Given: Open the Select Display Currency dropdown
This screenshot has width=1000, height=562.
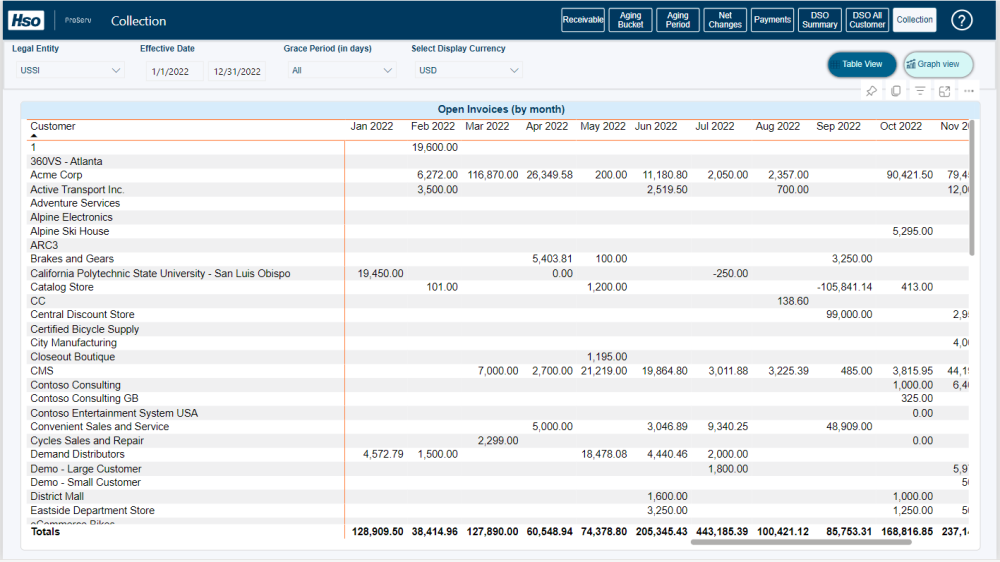Looking at the screenshot, I should 468,71.
